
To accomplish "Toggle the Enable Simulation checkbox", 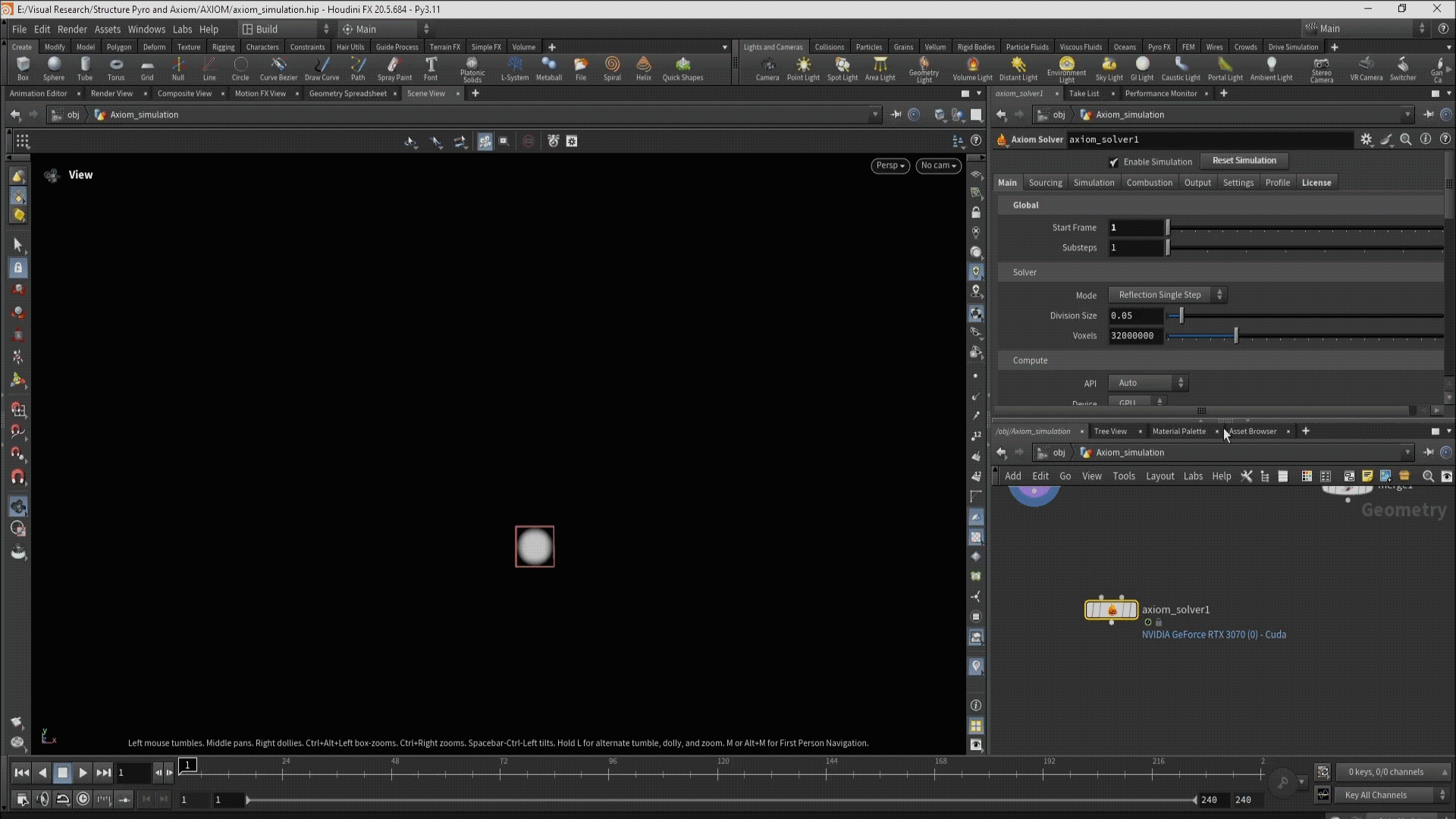I will pyautogui.click(x=1113, y=162).
